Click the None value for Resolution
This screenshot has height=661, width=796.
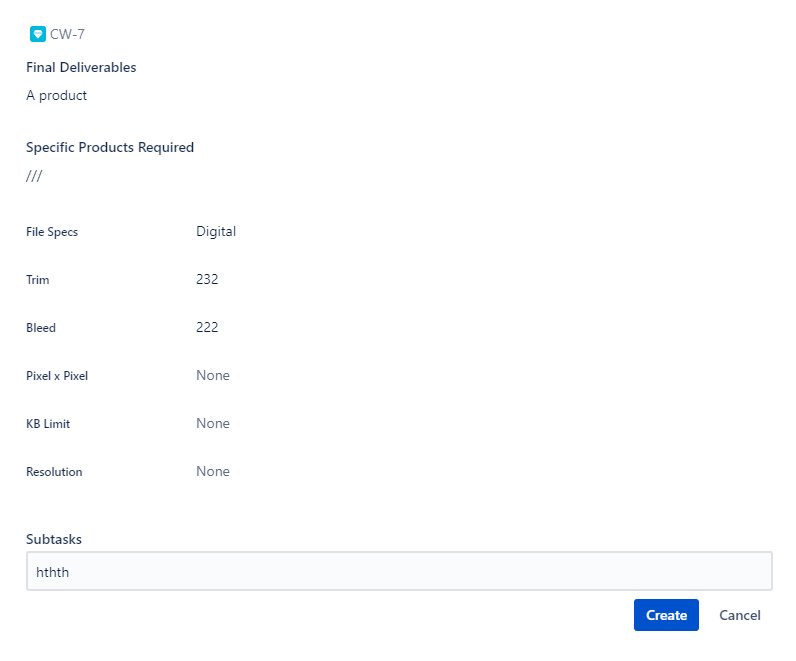coord(213,471)
